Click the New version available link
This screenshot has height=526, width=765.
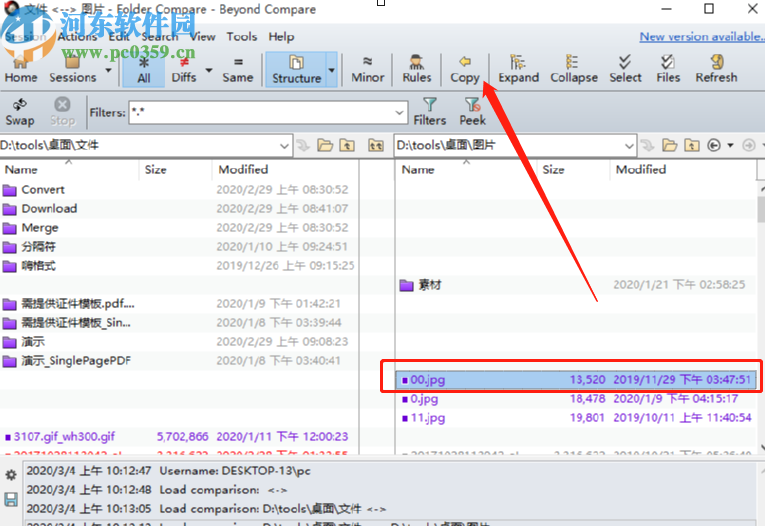pos(702,37)
